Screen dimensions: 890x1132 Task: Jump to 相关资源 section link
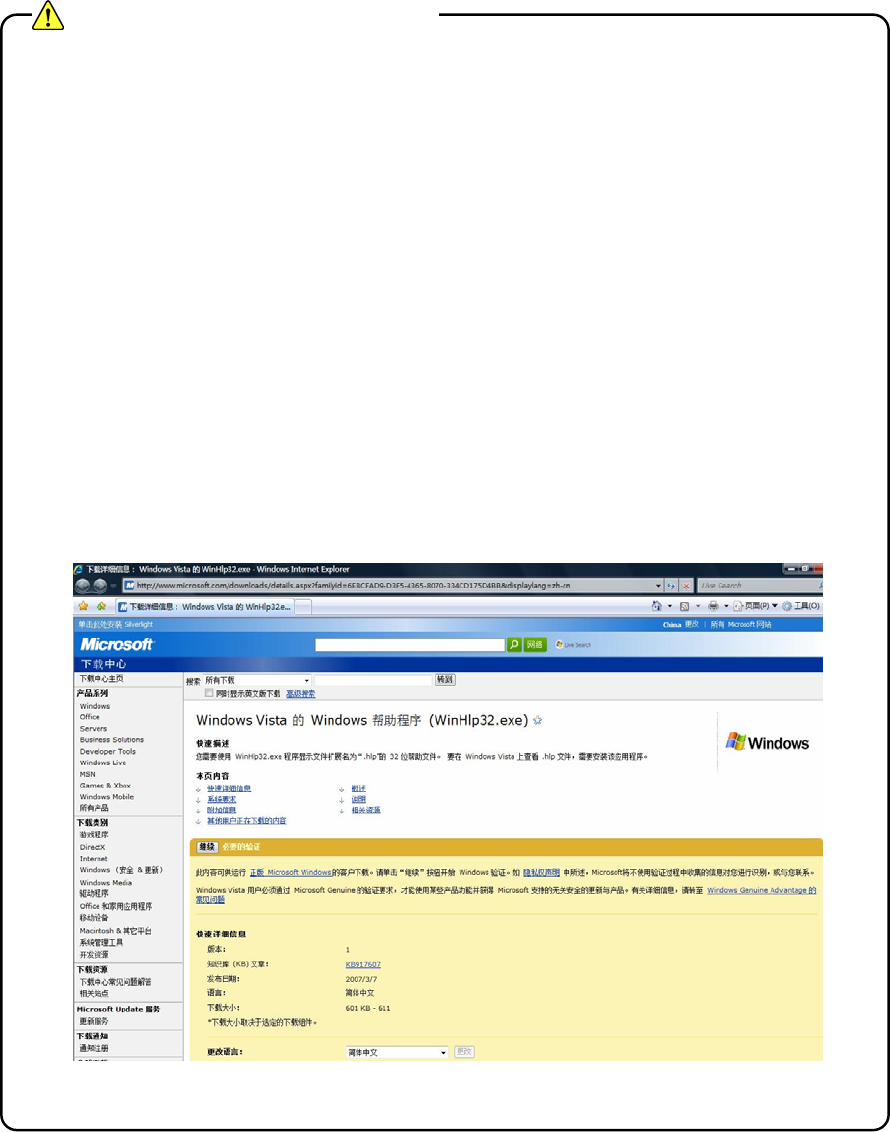[x=366, y=811]
